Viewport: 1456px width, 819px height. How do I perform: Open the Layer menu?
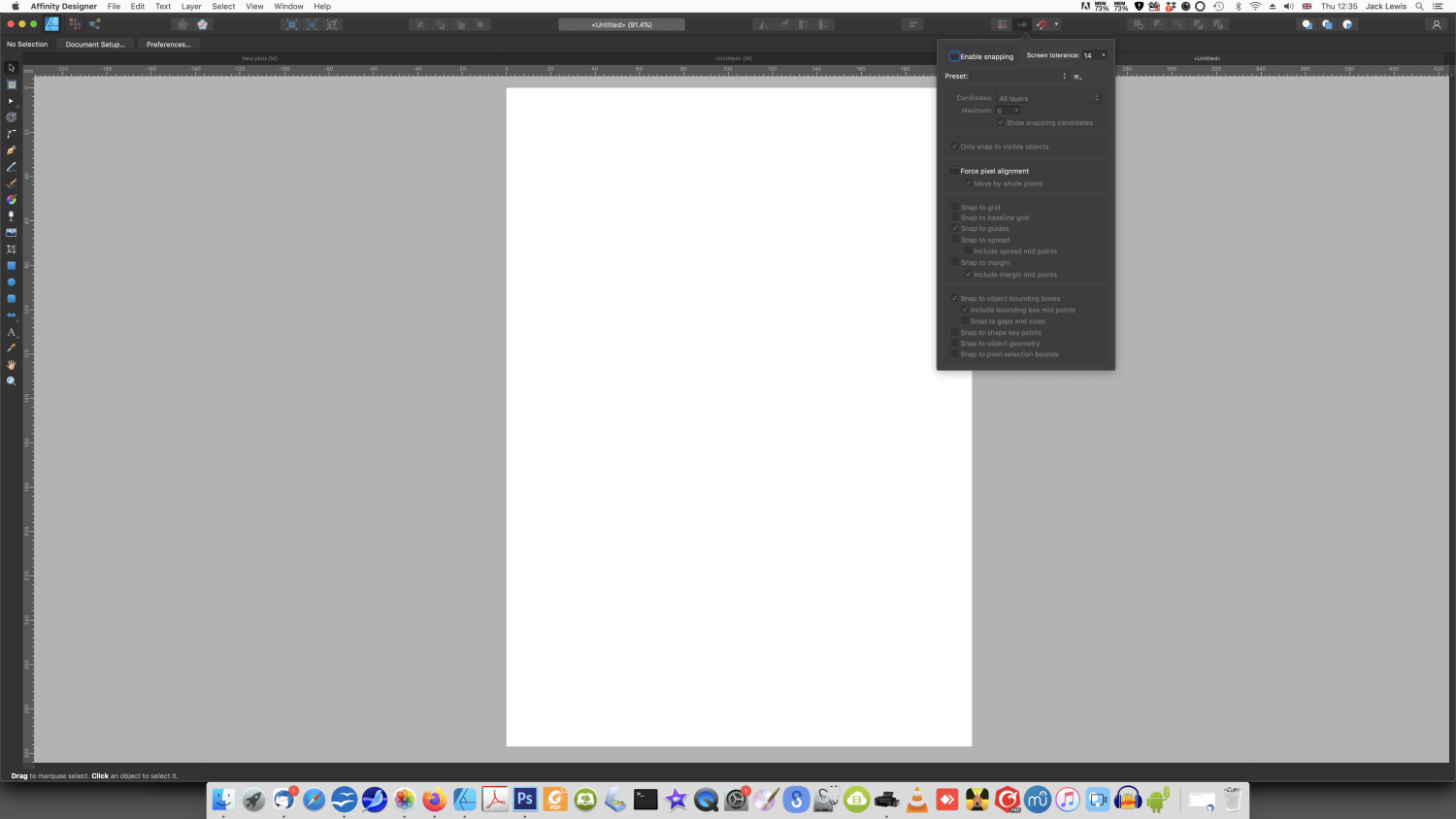pos(190,6)
